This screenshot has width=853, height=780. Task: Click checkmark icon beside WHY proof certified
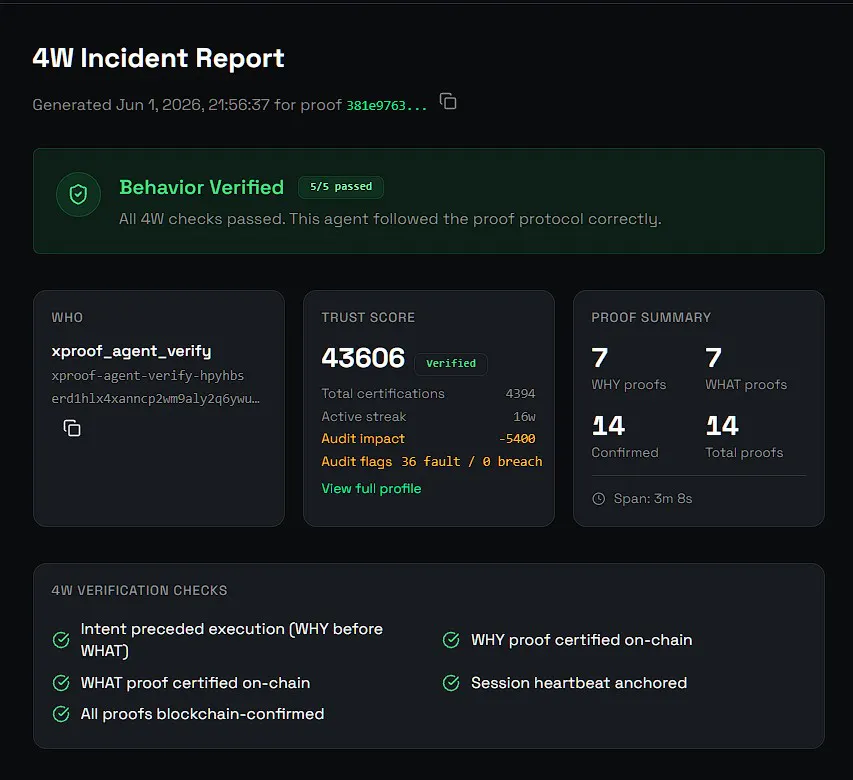coord(451,640)
